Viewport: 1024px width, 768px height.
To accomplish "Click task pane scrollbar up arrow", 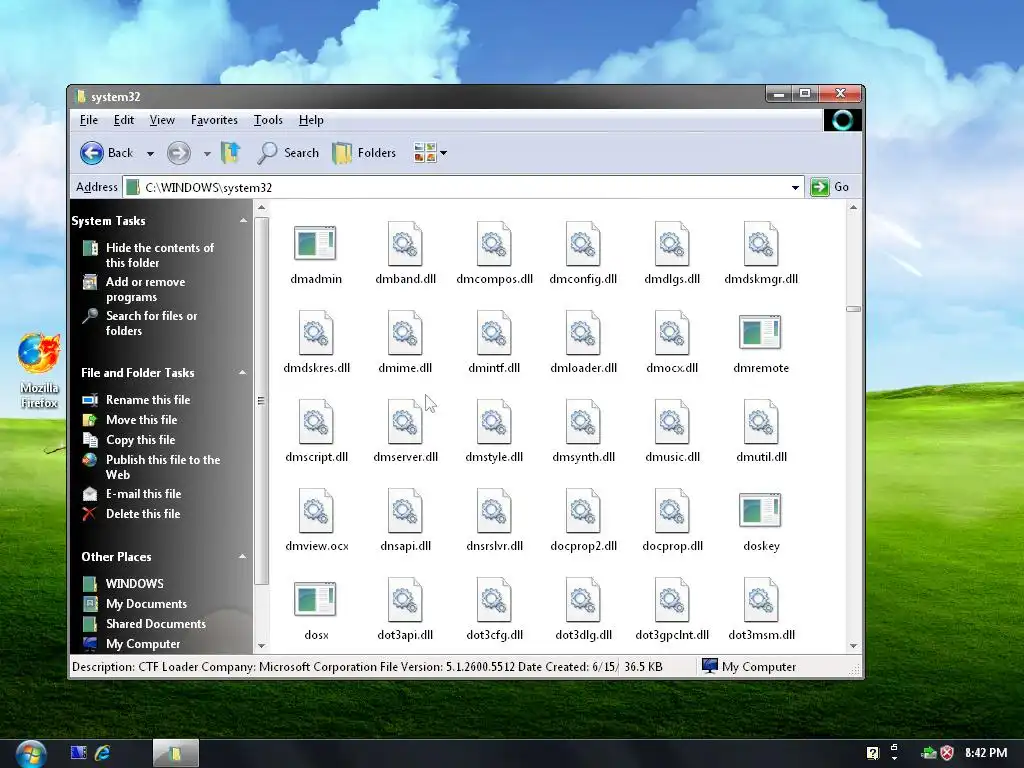I will pyautogui.click(x=261, y=208).
